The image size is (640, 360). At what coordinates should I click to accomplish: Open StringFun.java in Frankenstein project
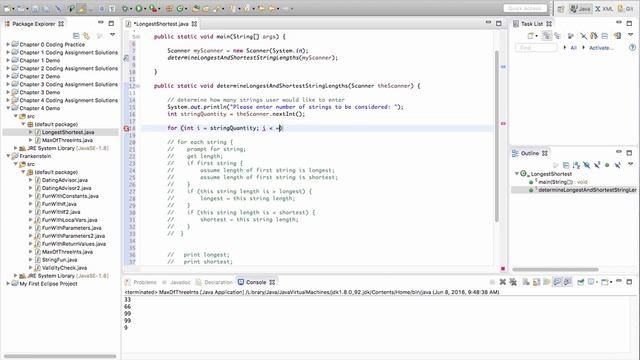coord(60,260)
